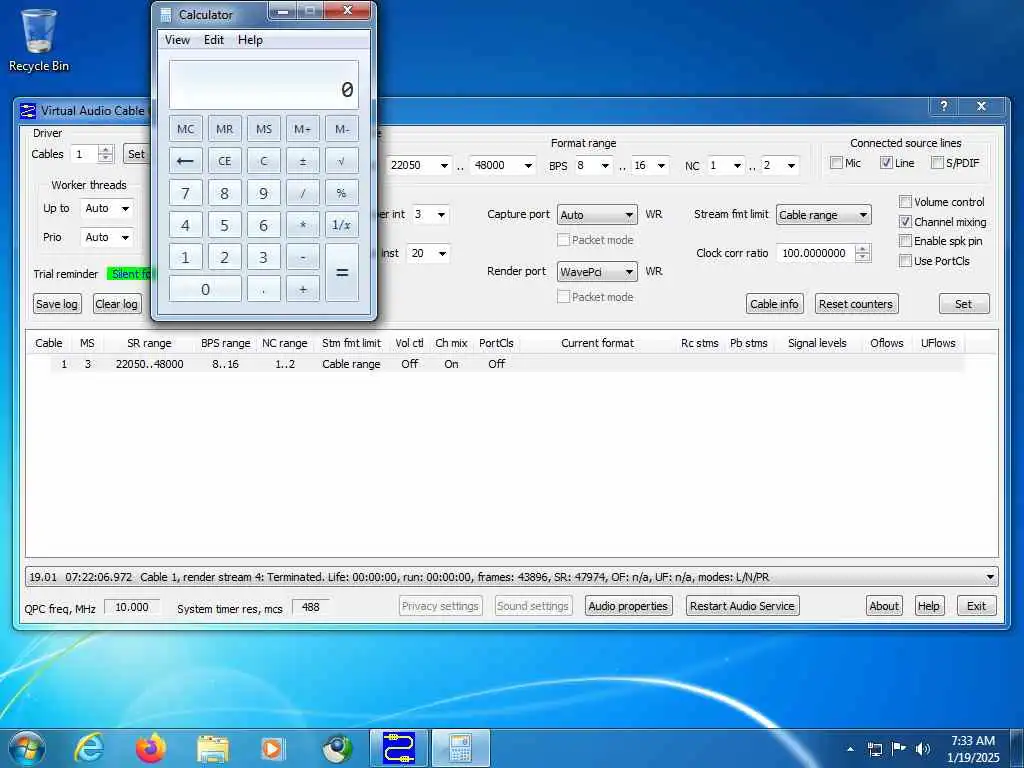The image size is (1024, 768).
Task: Expand the event log message dropdown
Action: tap(990, 577)
